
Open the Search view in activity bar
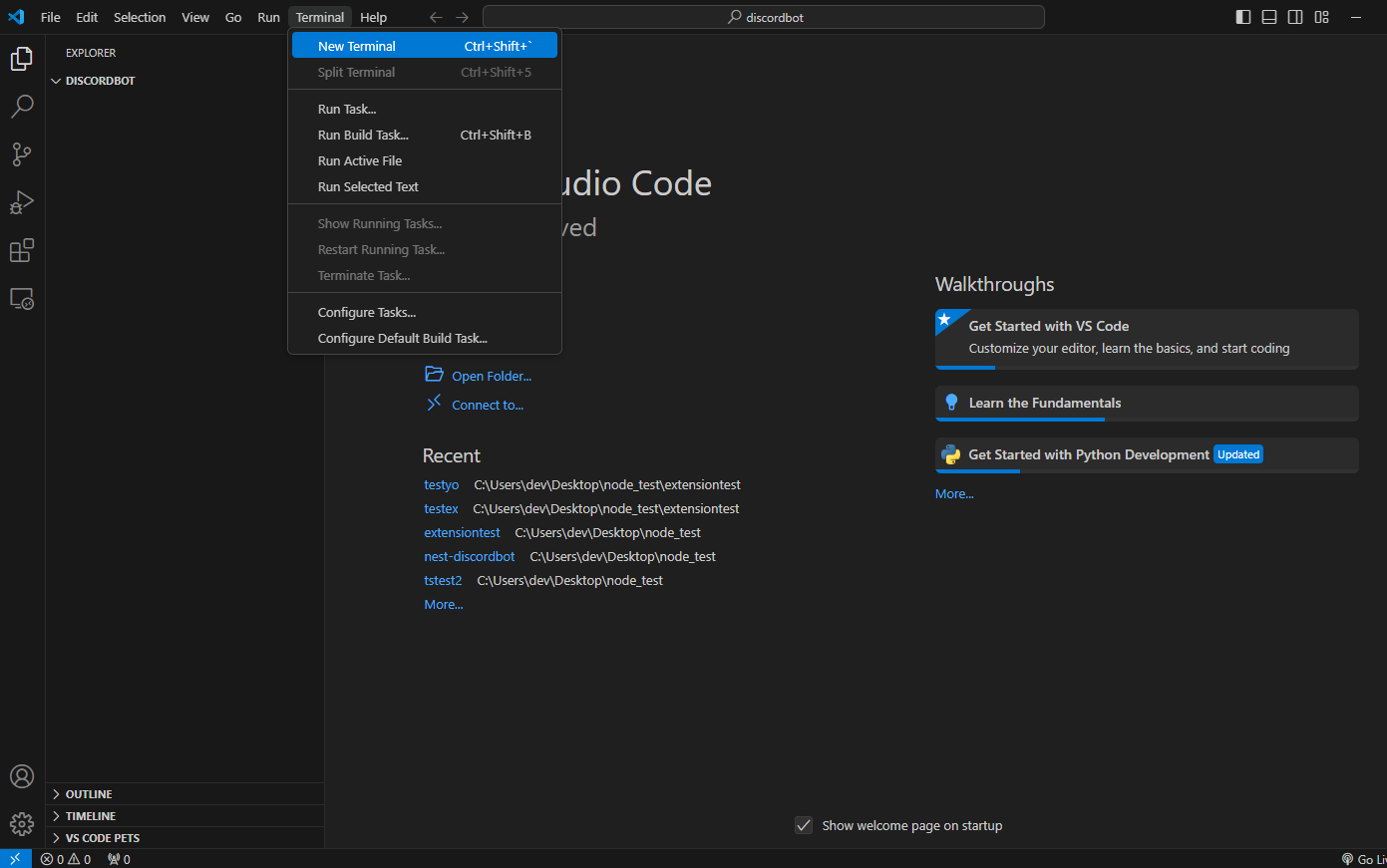[22, 107]
